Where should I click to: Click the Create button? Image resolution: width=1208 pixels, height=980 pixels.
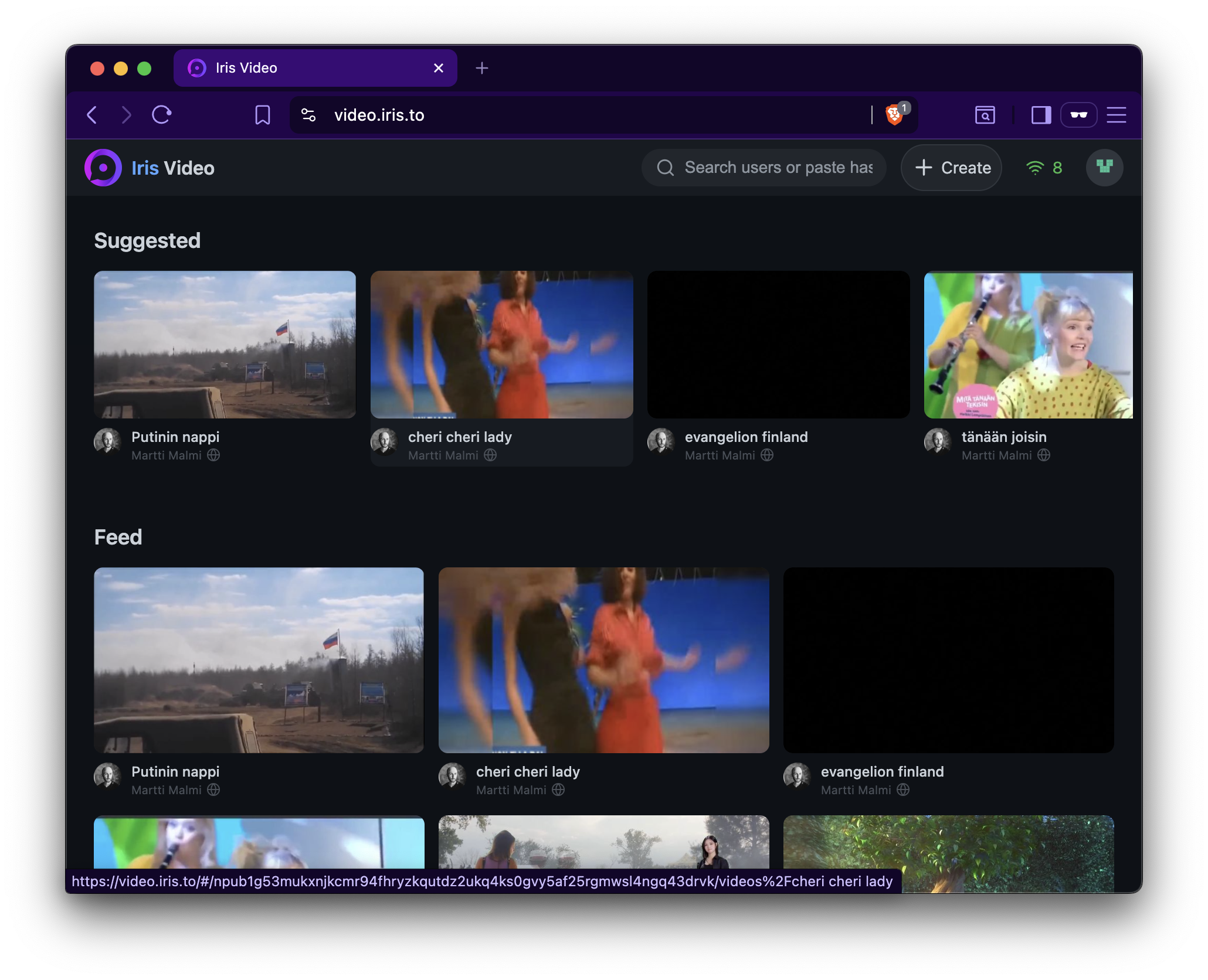pyautogui.click(x=952, y=168)
